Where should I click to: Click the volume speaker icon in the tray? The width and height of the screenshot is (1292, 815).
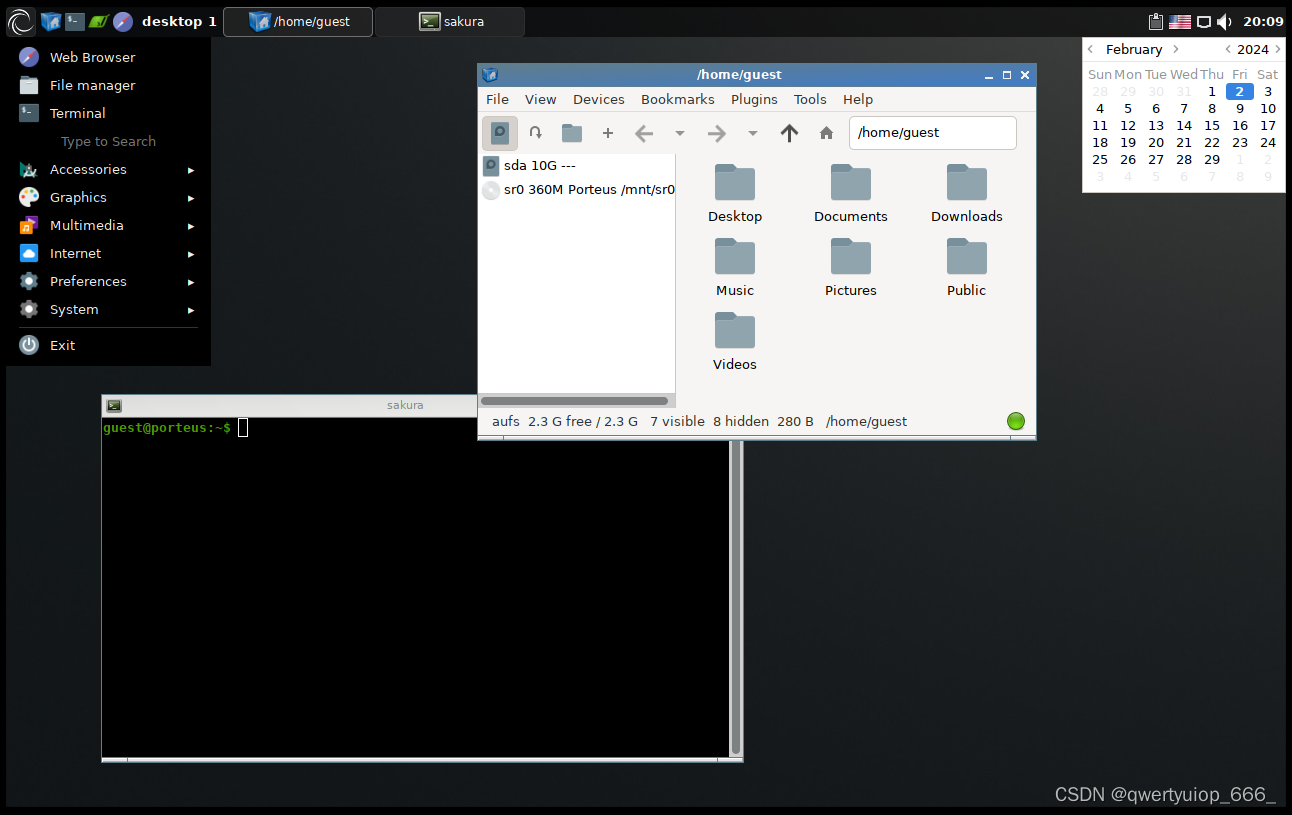[x=1224, y=20]
